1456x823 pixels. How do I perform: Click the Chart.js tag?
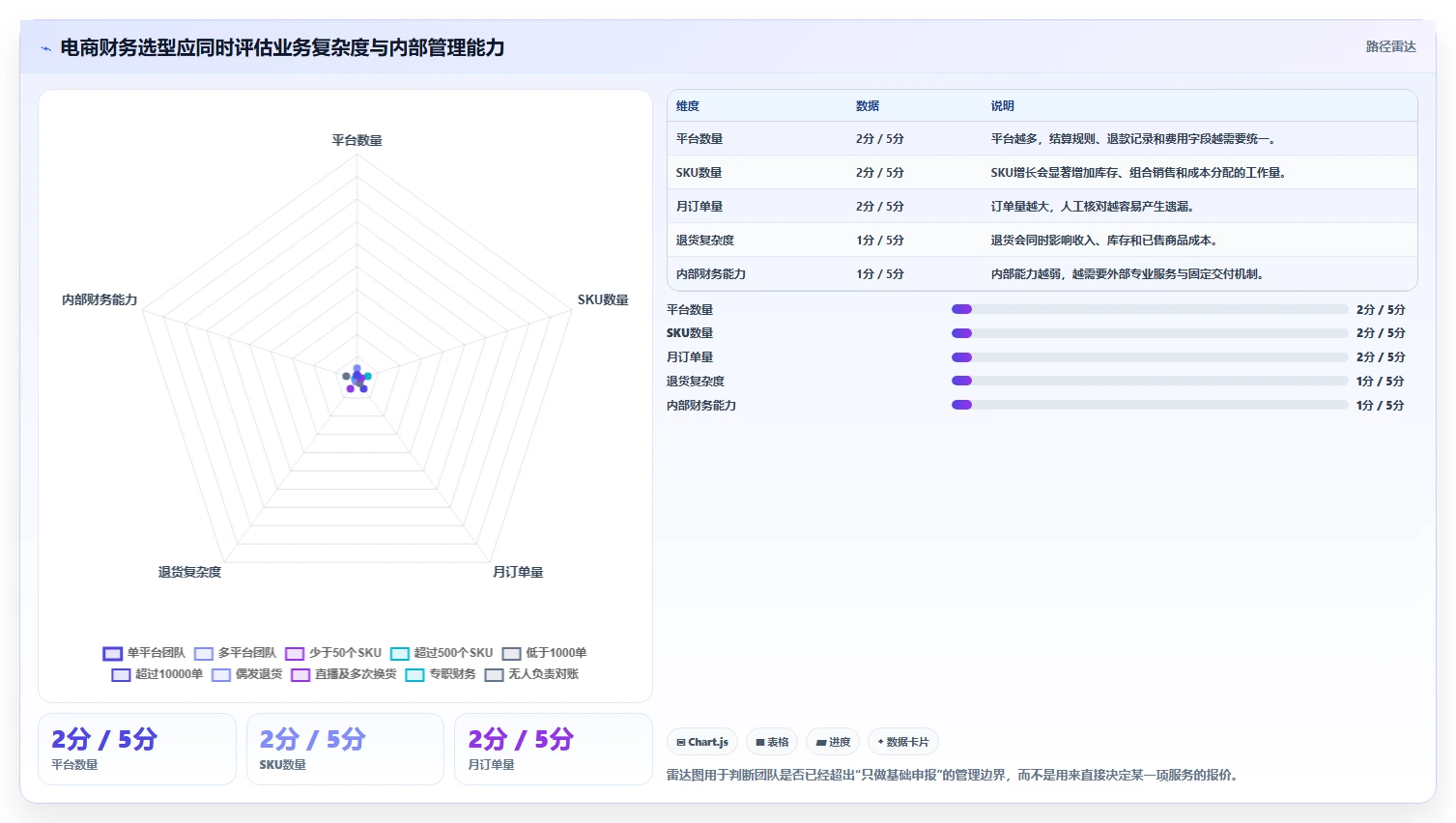point(702,742)
